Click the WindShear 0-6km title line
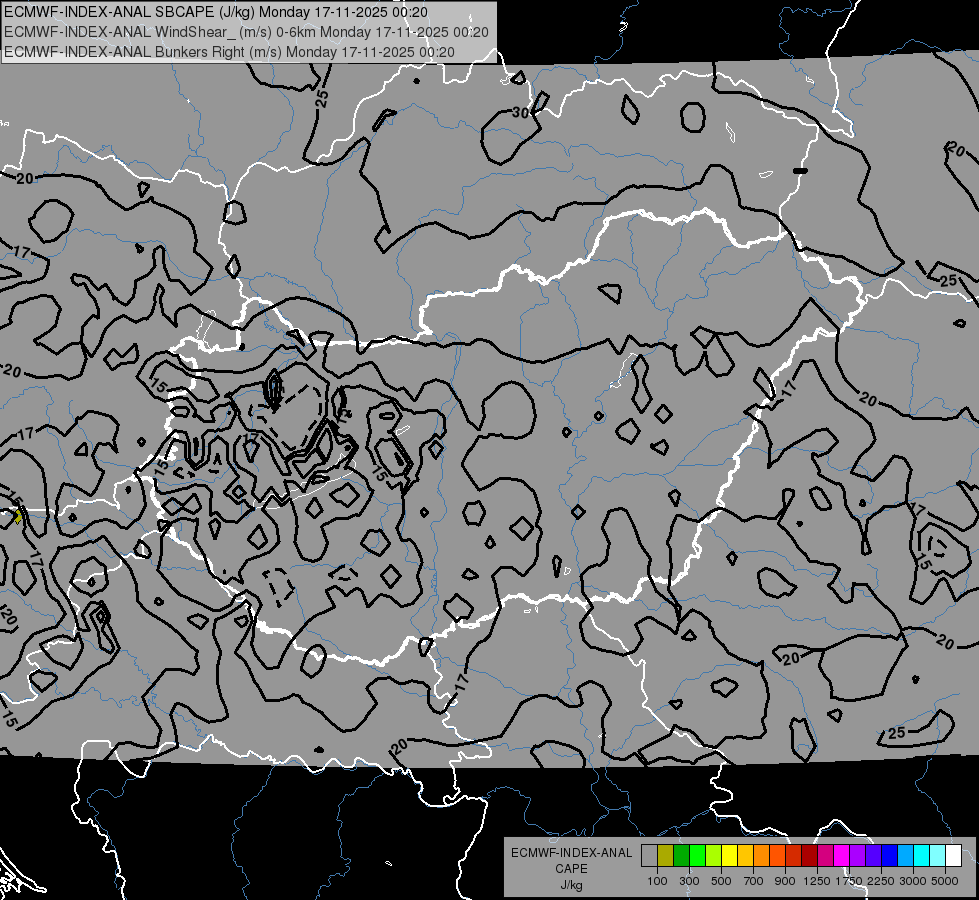 pyautogui.click(x=247, y=32)
